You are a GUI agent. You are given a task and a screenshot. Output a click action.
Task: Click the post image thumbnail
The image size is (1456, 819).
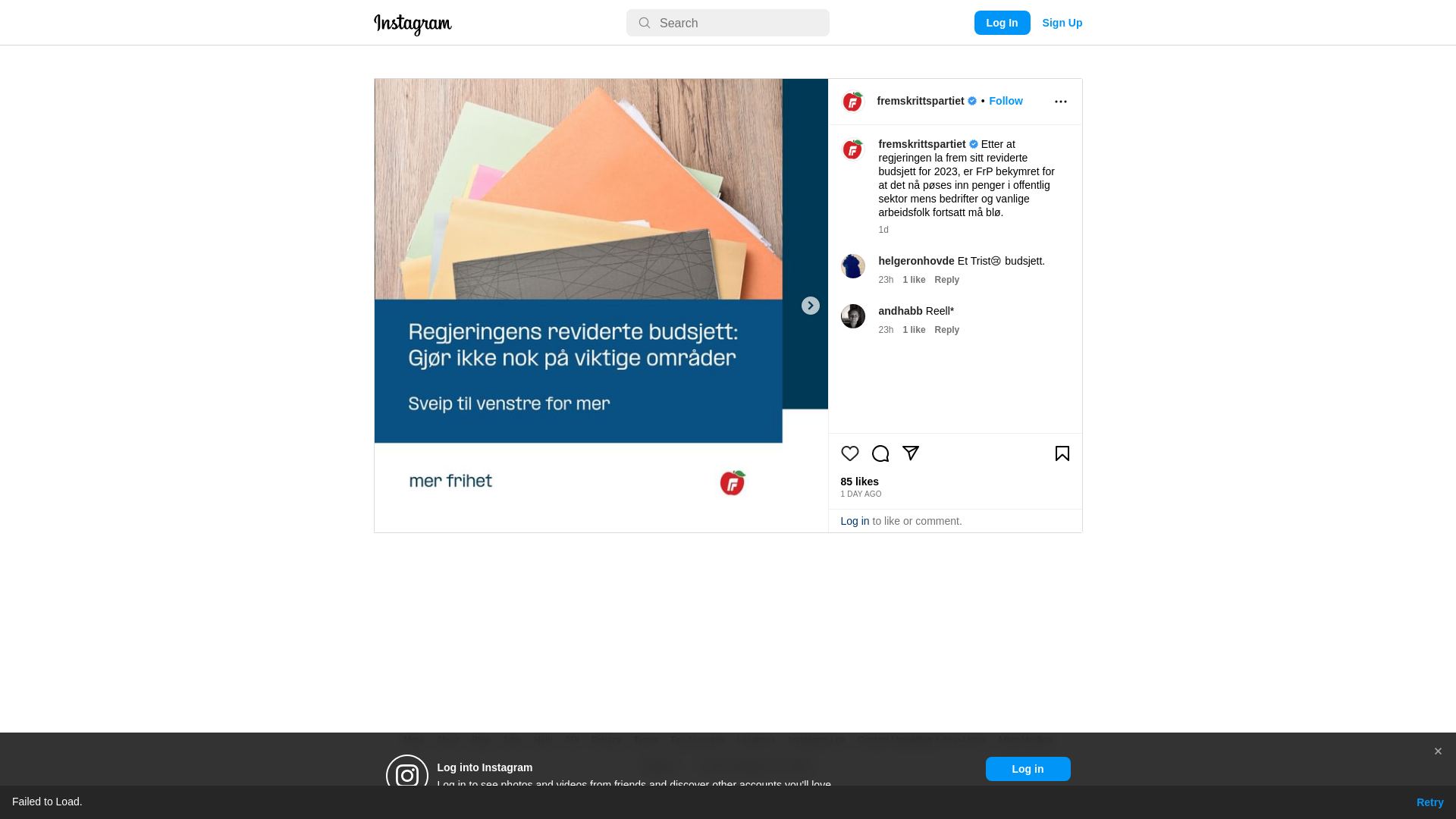point(601,306)
